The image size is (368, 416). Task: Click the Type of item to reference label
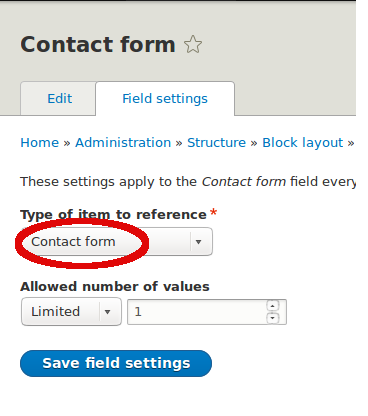[x=113, y=215]
